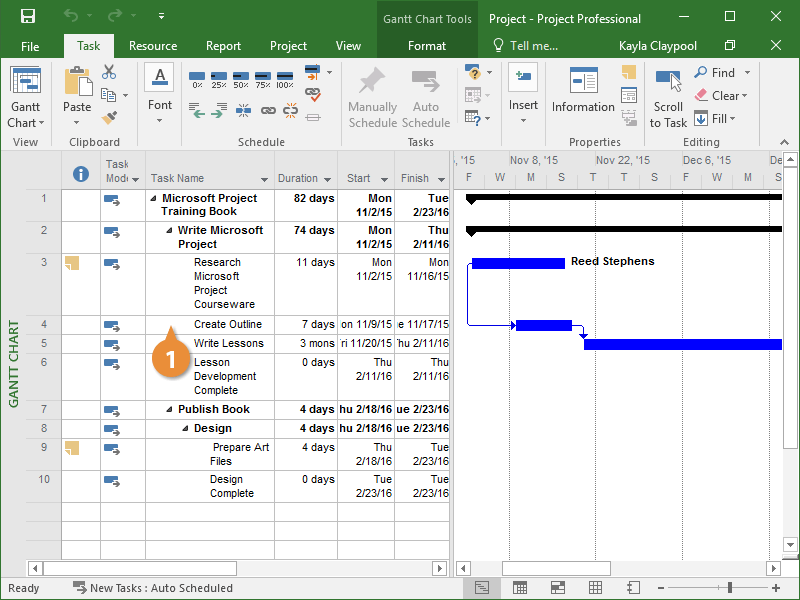800x600 pixels.
Task: Open the Gantt Chart view dropdown
Action: pos(25,123)
